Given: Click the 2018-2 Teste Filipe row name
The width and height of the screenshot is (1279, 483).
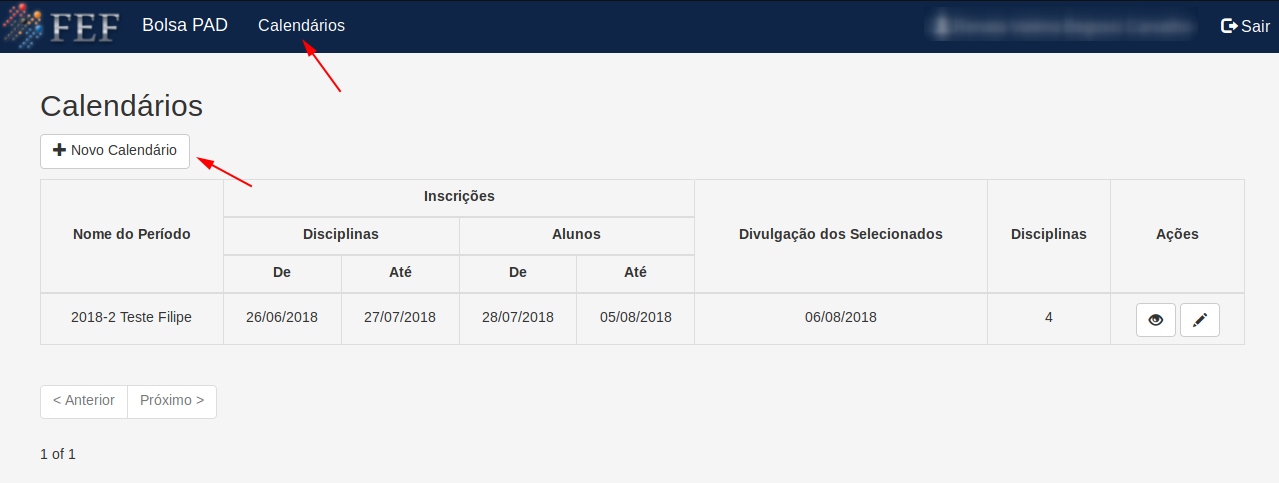Looking at the screenshot, I should (131, 317).
